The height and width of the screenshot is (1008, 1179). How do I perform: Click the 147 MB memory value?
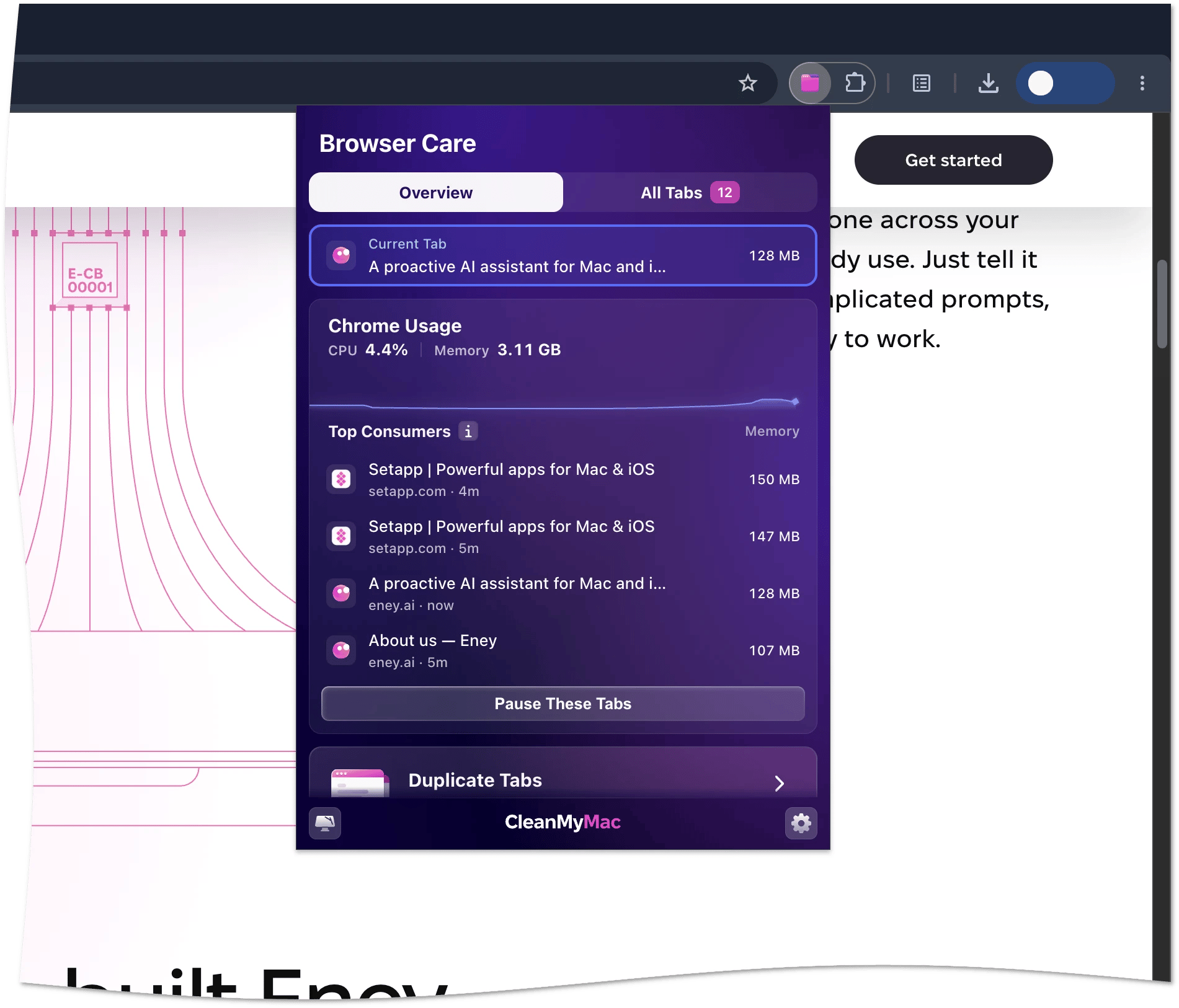tap(774, 536)
